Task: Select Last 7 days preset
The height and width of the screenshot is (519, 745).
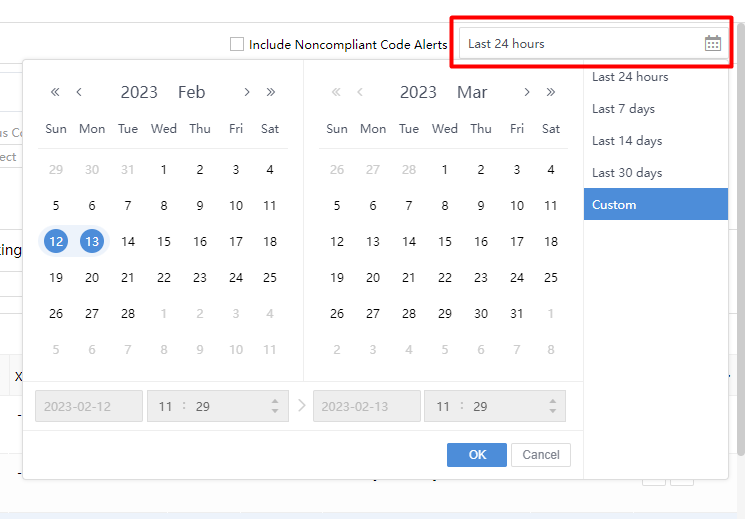Action: (623, 108)
